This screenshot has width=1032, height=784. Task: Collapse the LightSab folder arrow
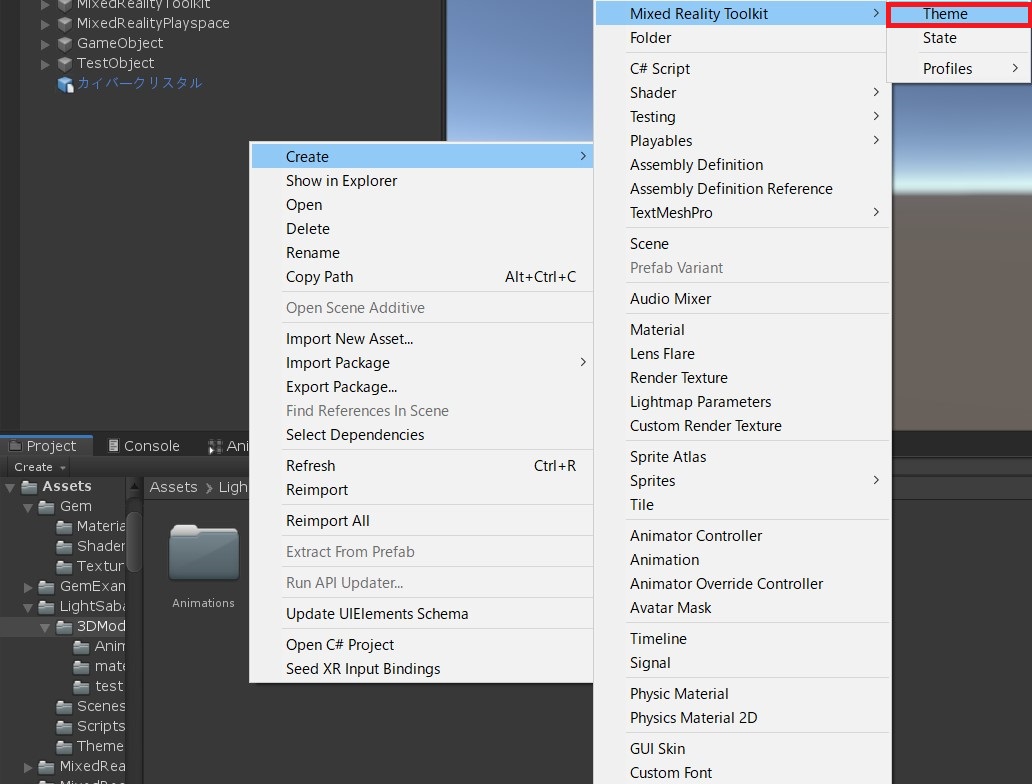pyautogui.click(x=28, y=607)
